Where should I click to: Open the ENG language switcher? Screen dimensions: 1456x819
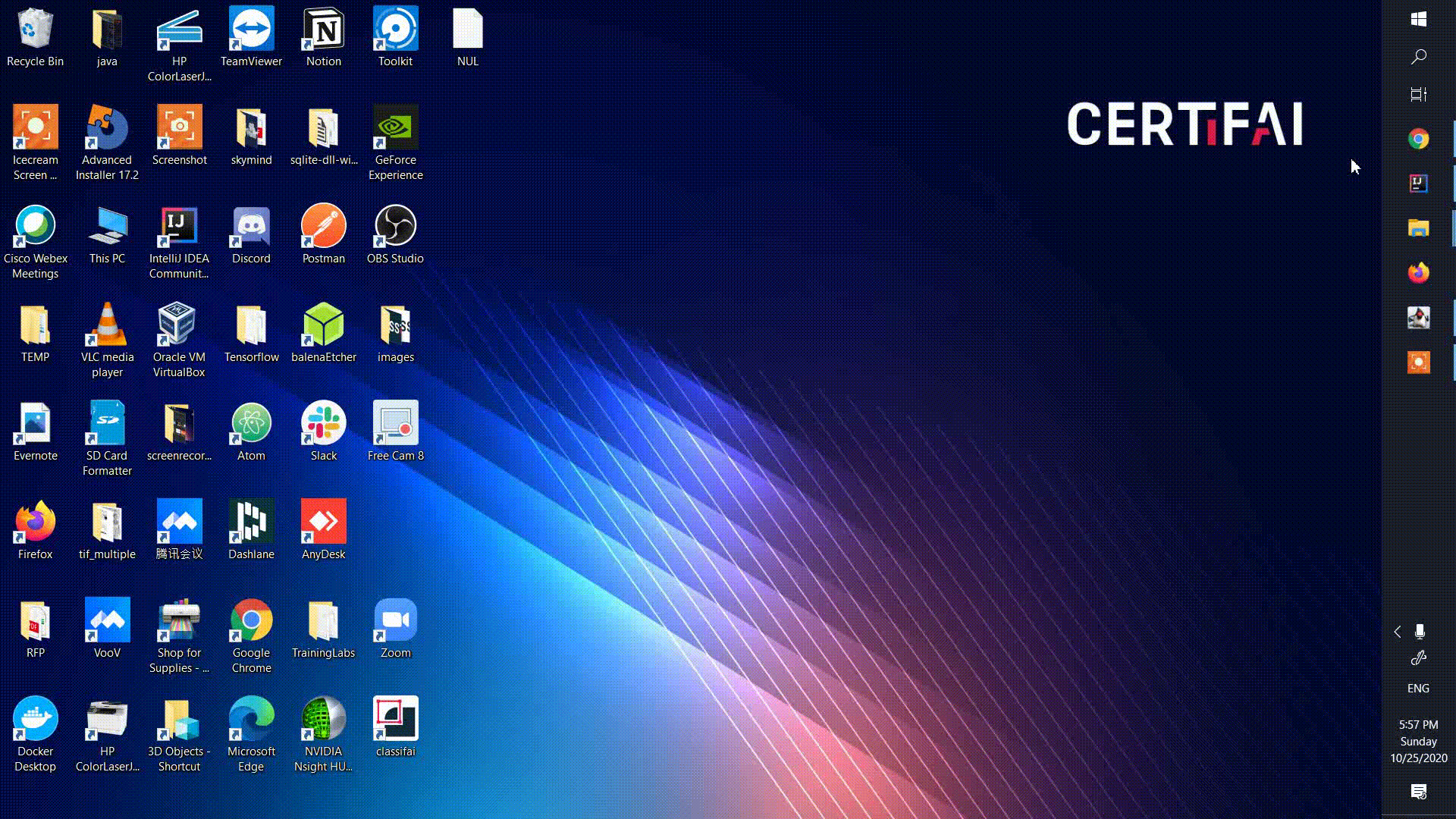pyautogui.click(x=1418, y=689)
